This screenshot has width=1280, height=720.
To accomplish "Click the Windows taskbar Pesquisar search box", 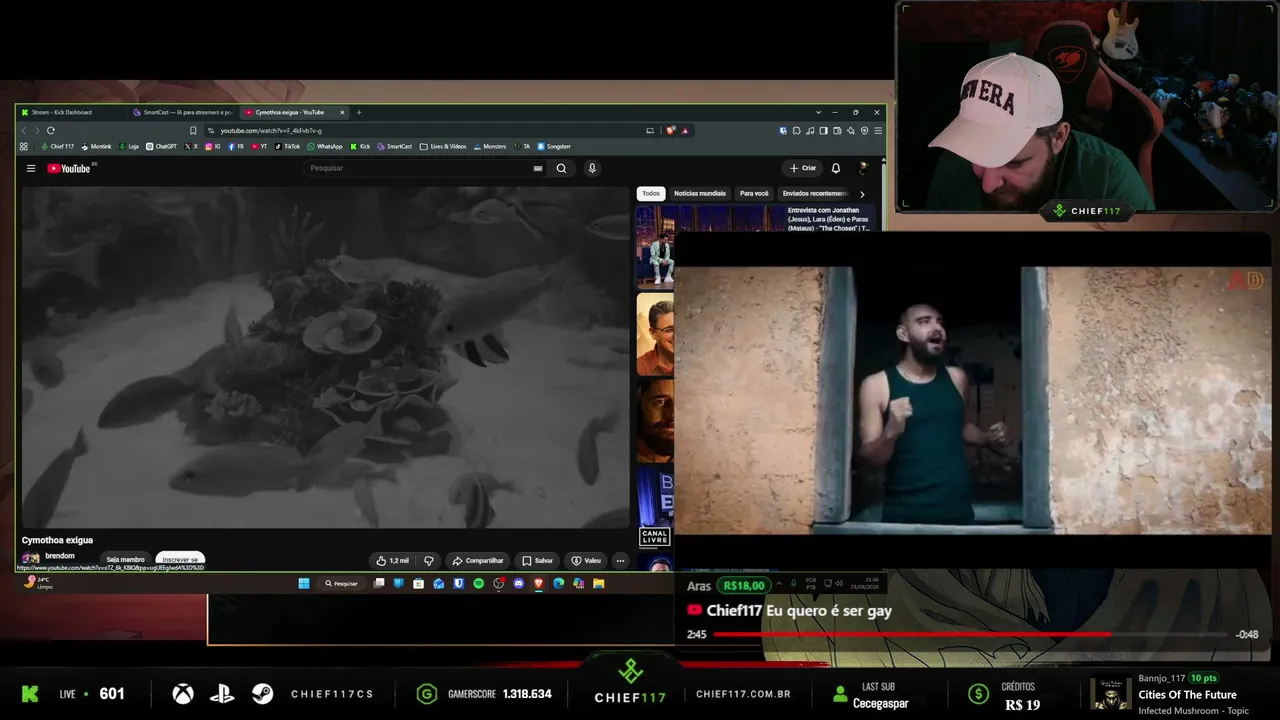I will pos(341,583).
